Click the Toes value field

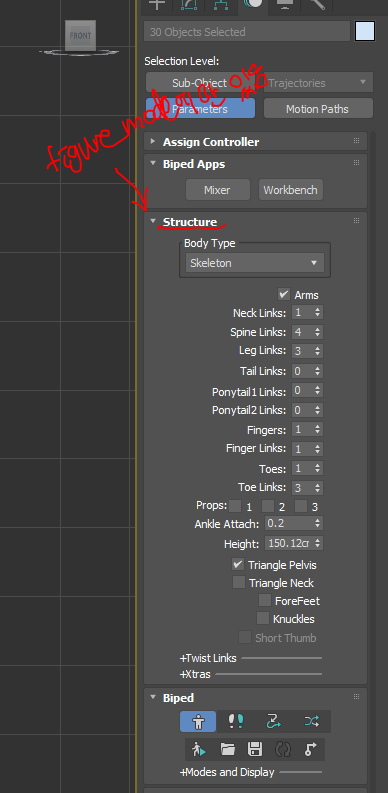tap(303, 468)
